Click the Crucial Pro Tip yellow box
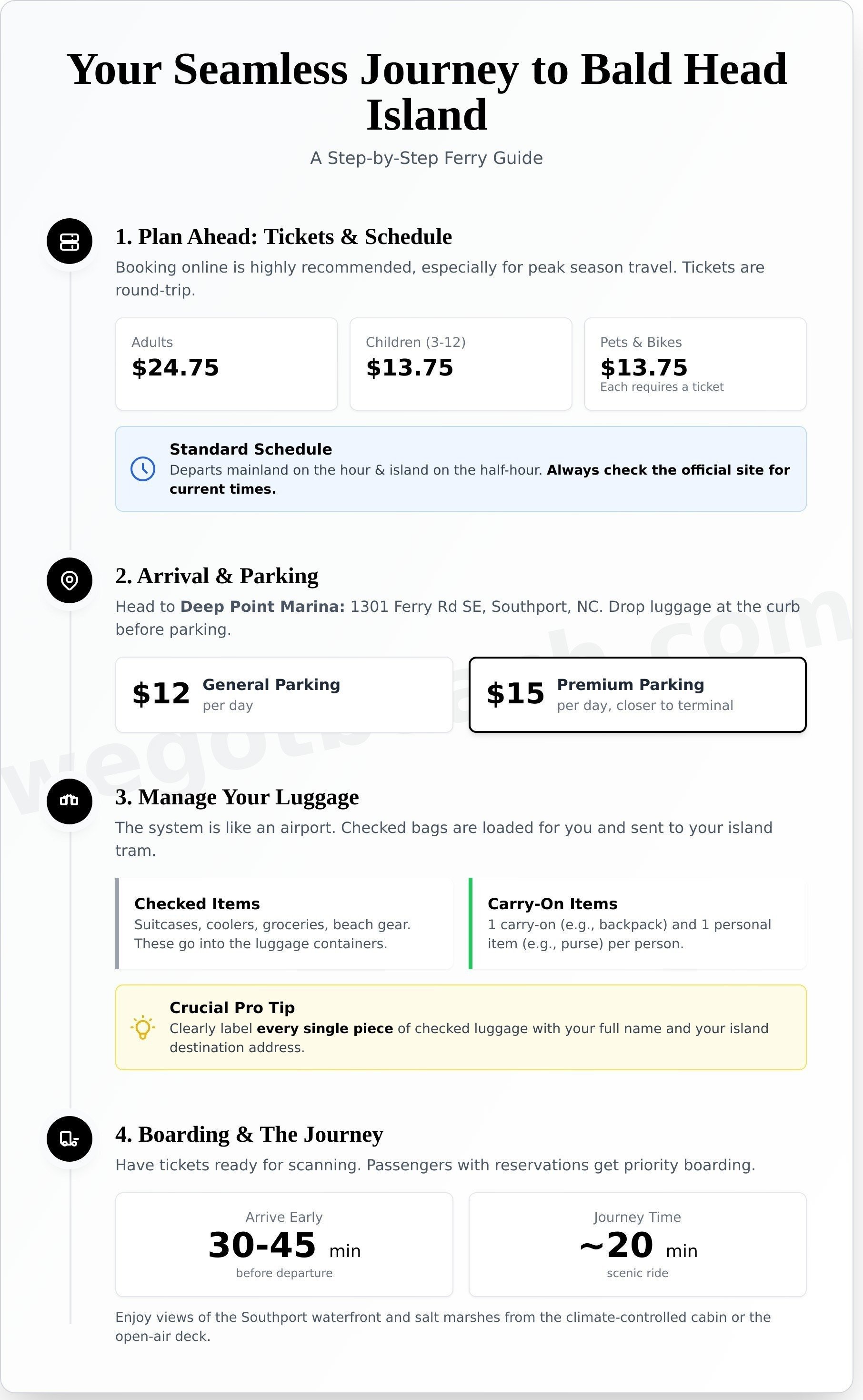Viewport: 863px width, 1400px height. [x=461, y=1027]
